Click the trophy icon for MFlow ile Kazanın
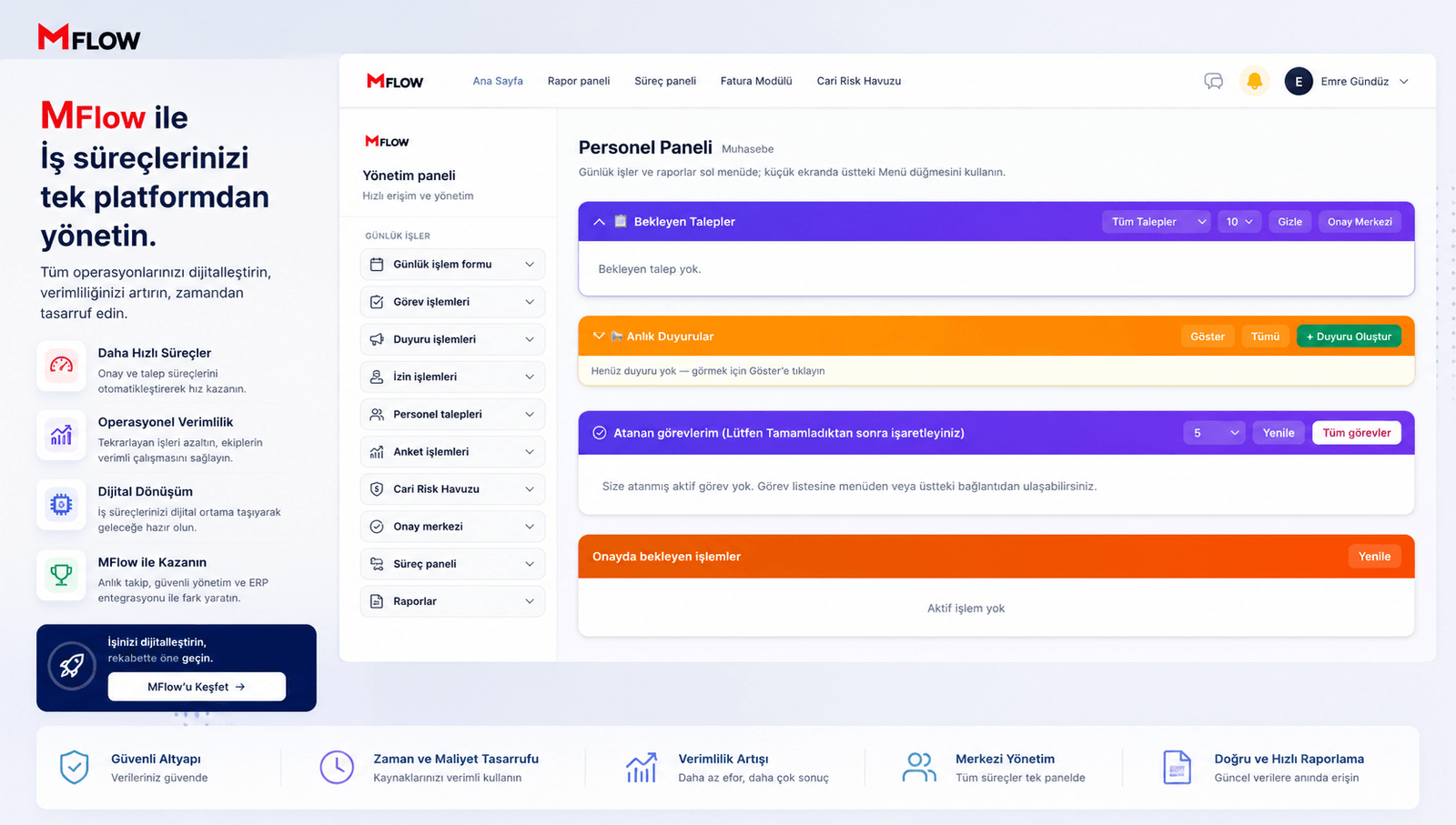This screenshot has width=1456, height=825. click(61, 575)
